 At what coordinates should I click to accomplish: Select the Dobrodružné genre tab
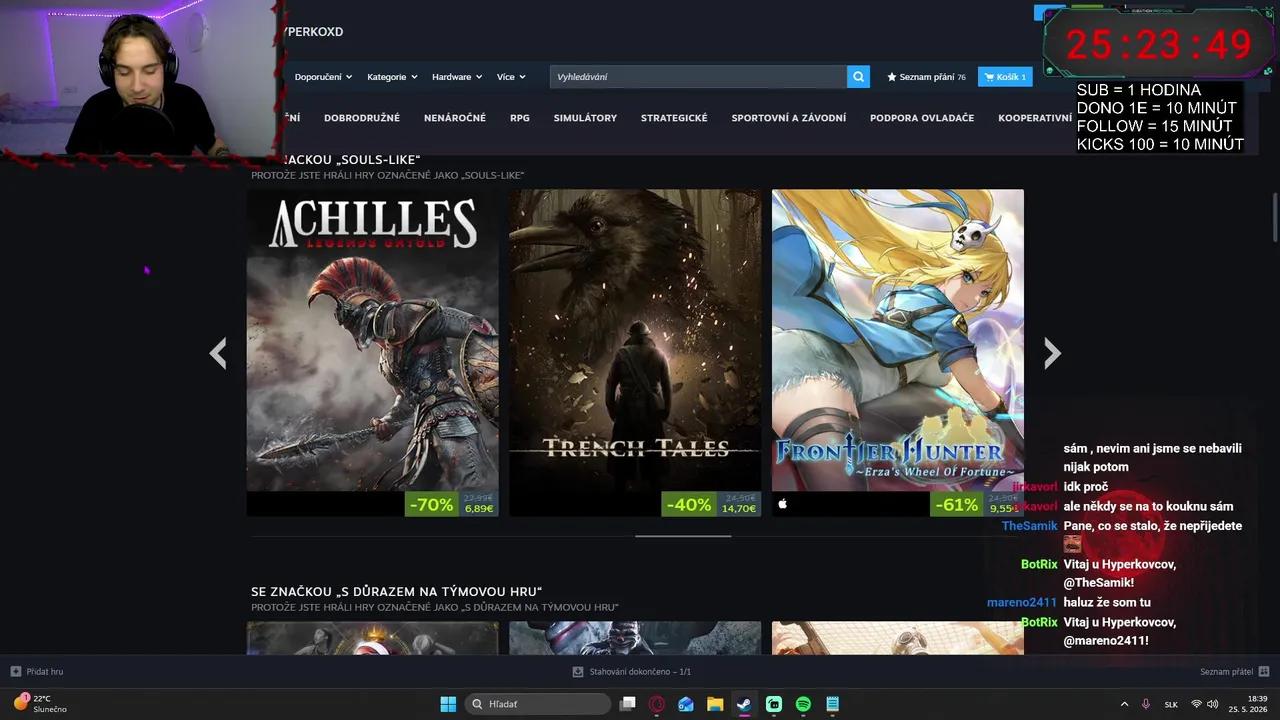point(362,118)
